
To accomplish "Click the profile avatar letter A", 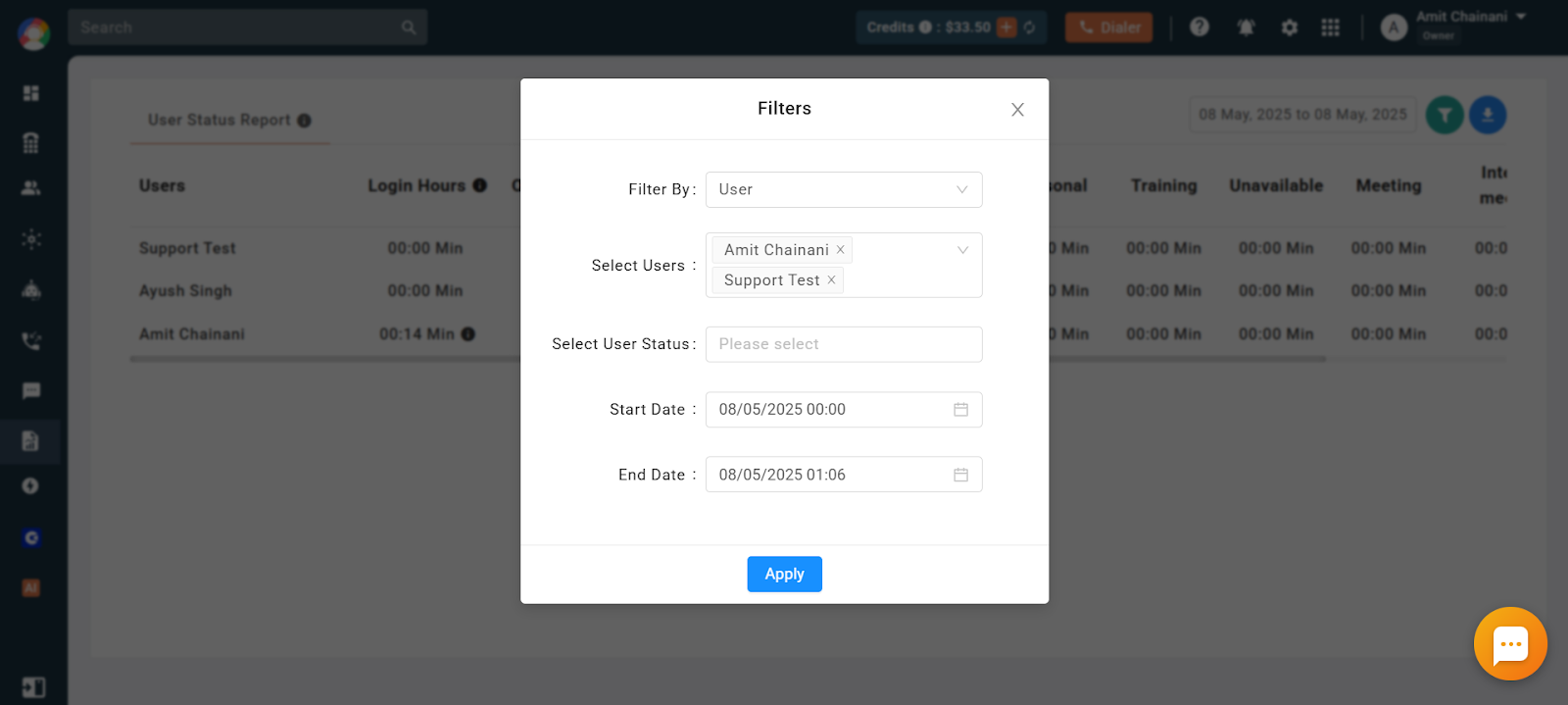I will coord(1394,27).
